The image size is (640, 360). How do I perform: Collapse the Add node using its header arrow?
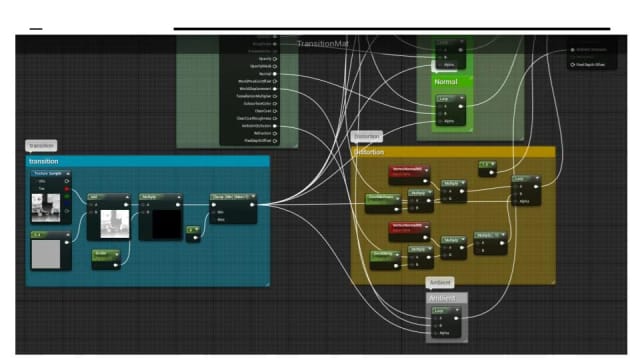(127, 197)
